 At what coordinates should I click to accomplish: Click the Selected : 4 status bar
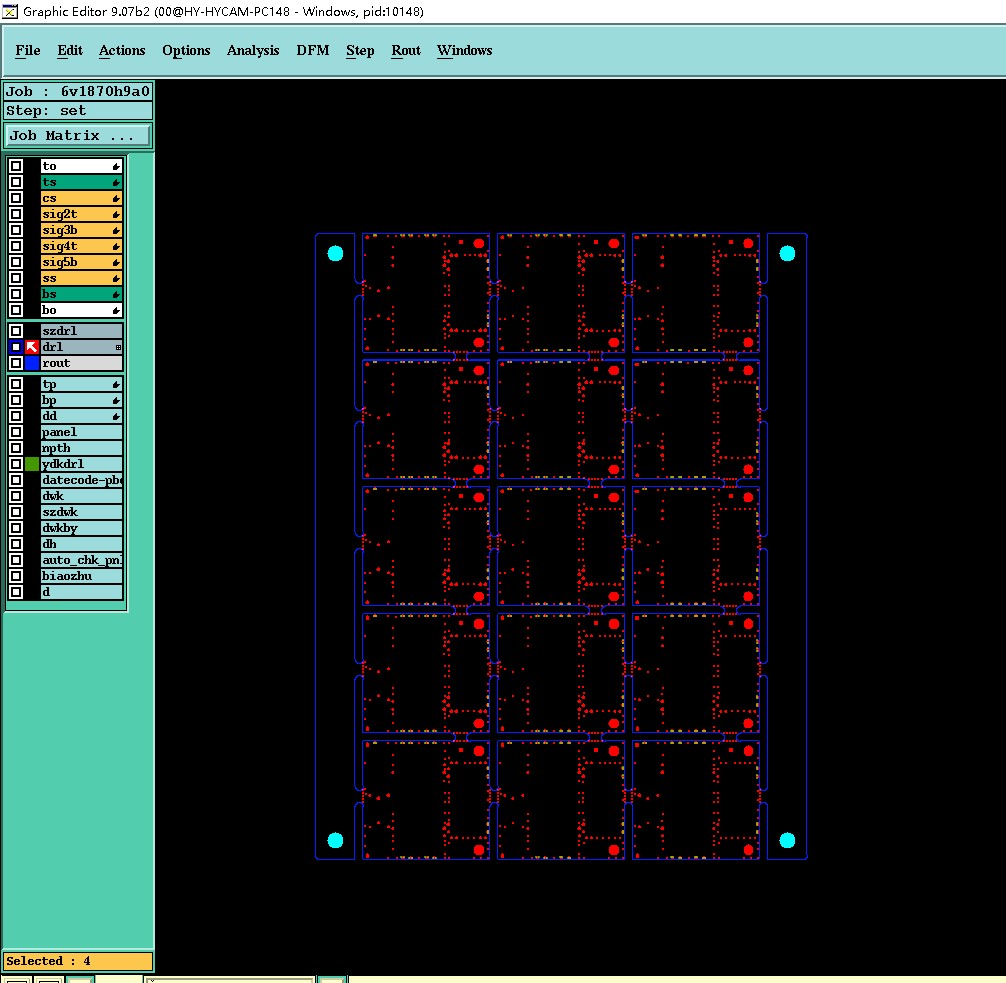click(x=78, y=961)
